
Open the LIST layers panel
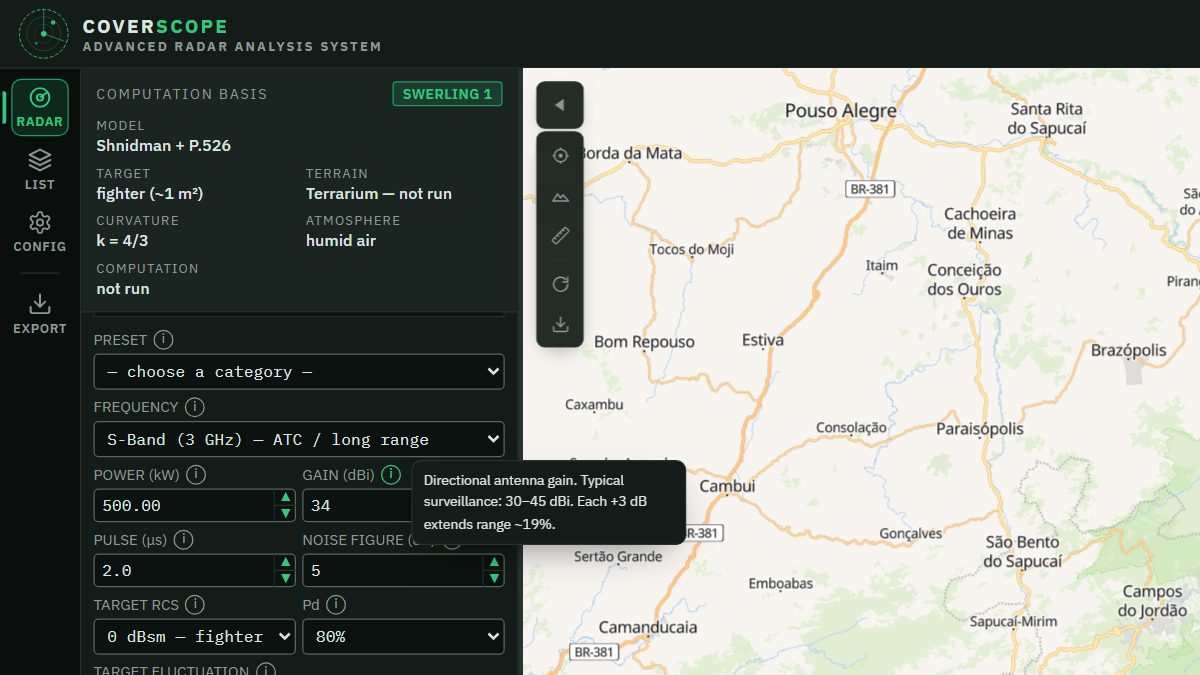[x=40, y=170]
